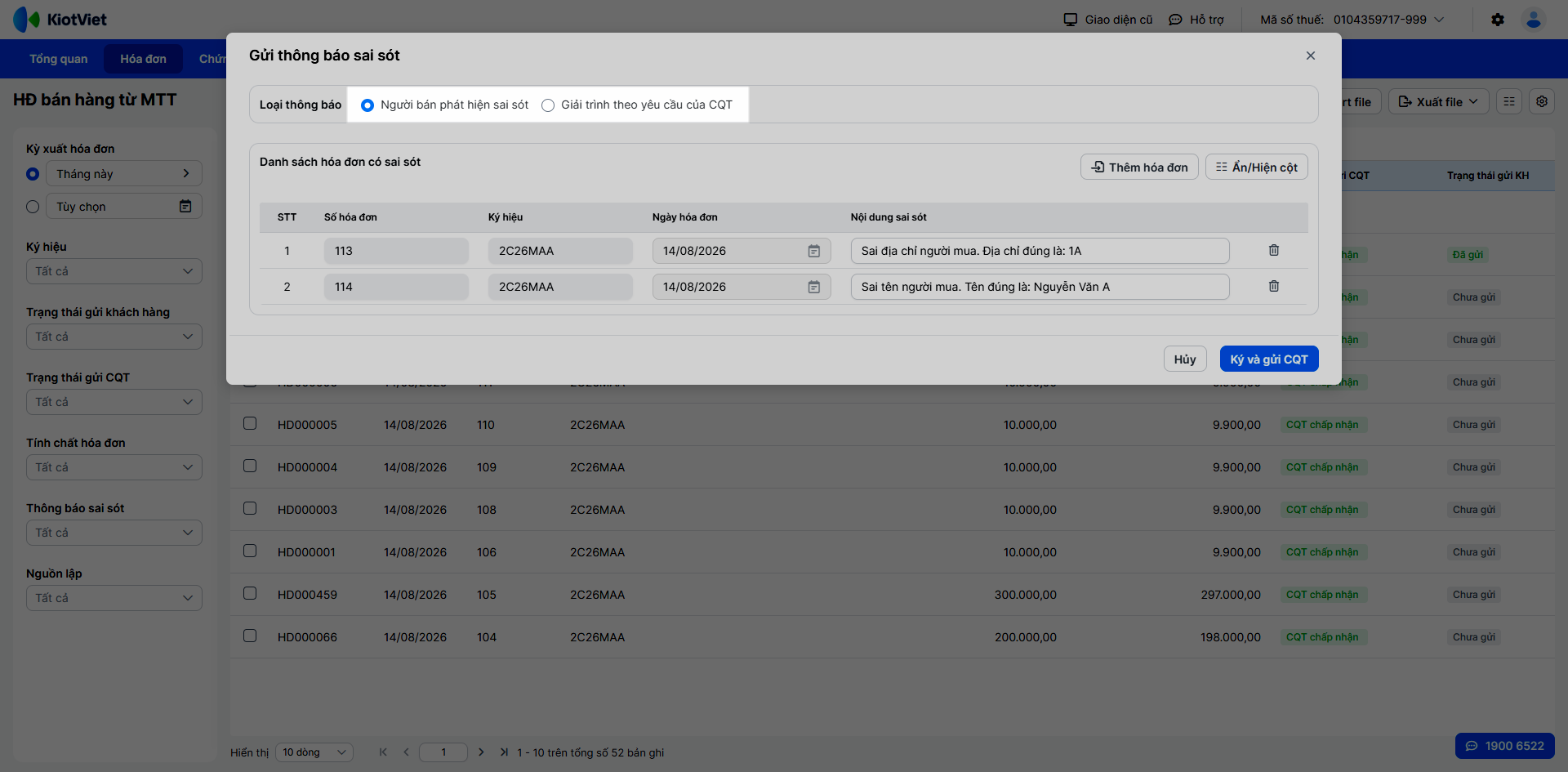Image resolution: width=1568 pixels, height=772 pixels.
Task: Select Người bán phát hiện sai sót radio
Action: coord(367,105)
